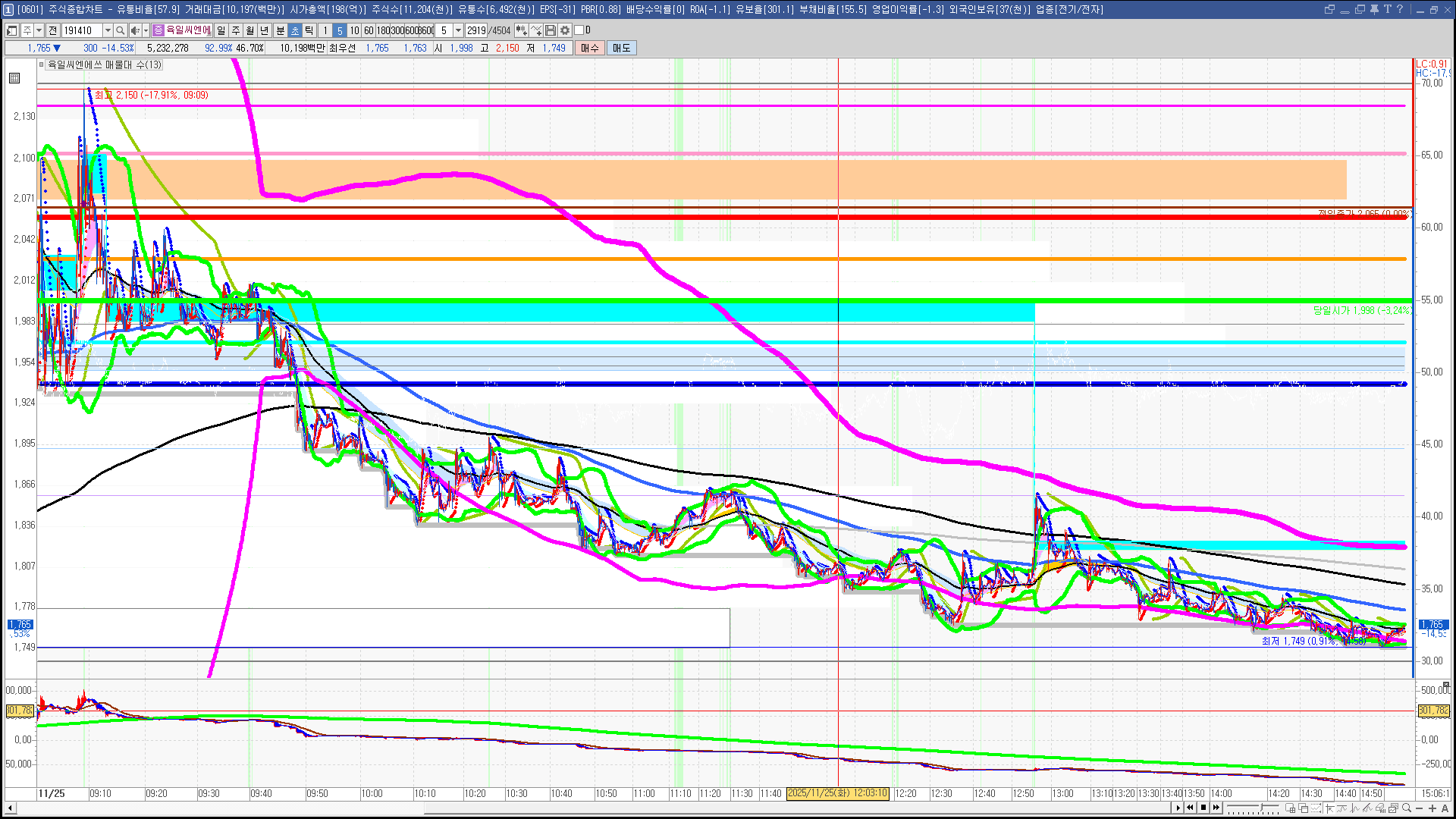Click the 매수 buy button
This screenshot has height=819, width=1456.
590,48
